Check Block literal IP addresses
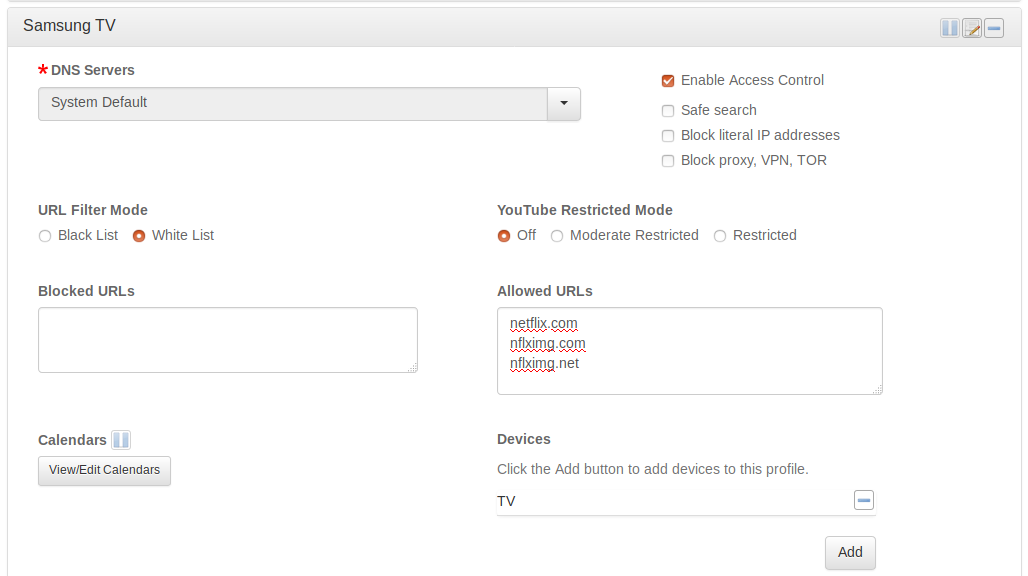This screenshot has width=1028, height=576. pyautogui.click(x=668, y=136)
